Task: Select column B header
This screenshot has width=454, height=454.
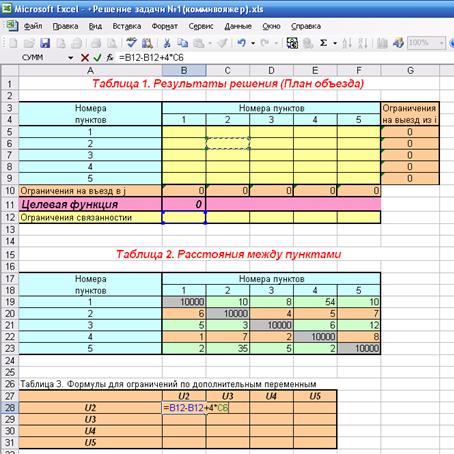Action: pos(184,70)
